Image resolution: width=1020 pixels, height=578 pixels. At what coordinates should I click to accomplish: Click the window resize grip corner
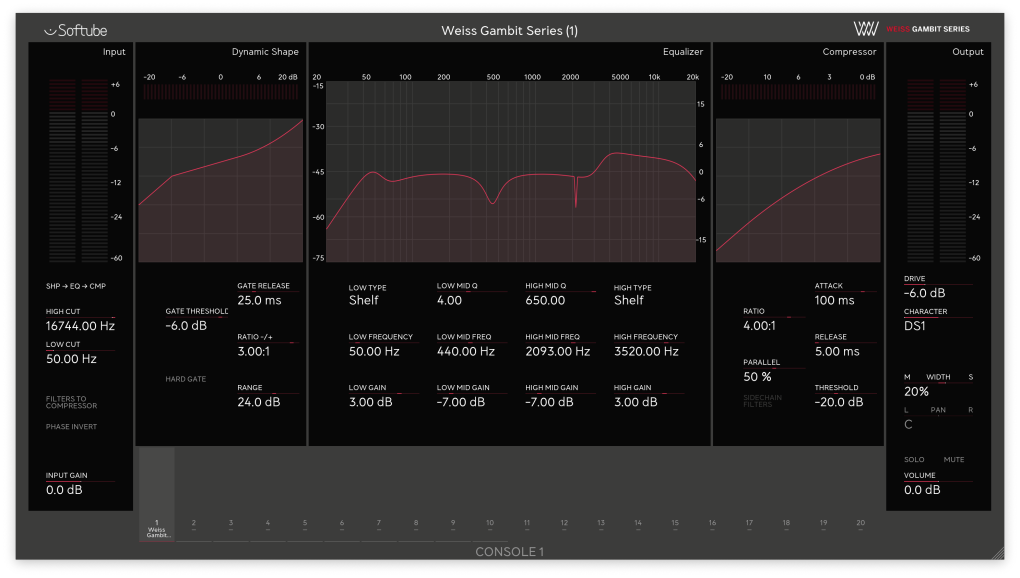pos(997,553)
